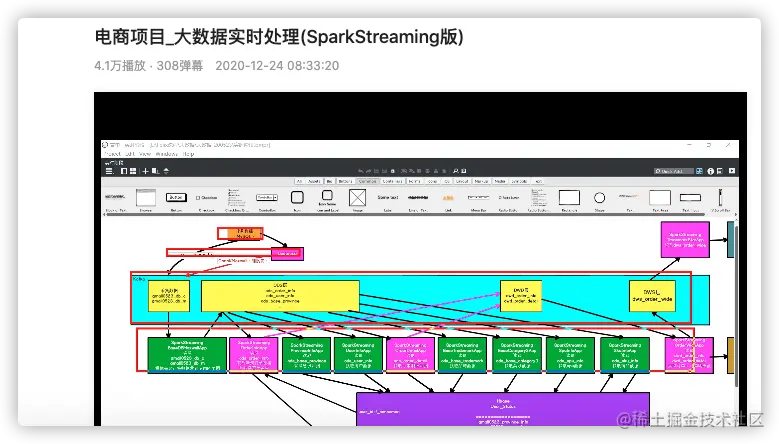Click left arrow of UI library scrollbar

point(104,215)
